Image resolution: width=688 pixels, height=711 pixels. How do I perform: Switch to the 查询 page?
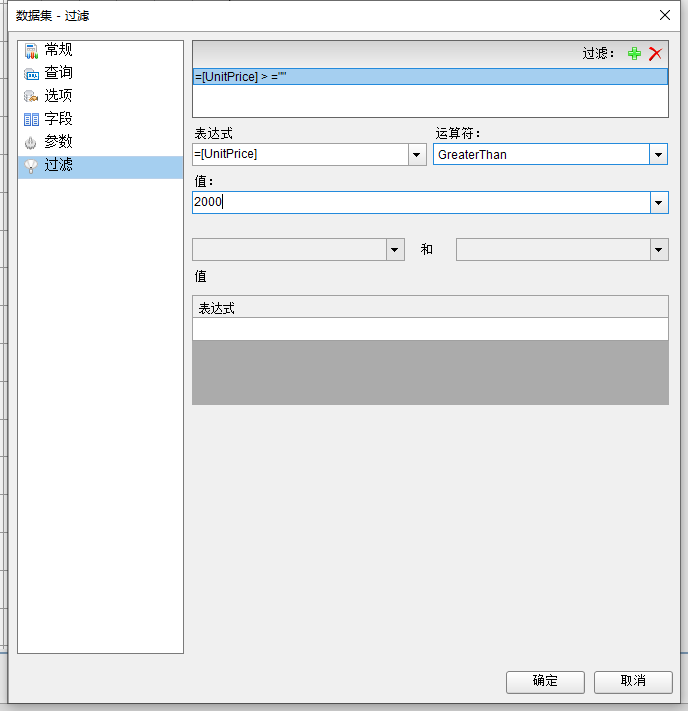pos(58,73)
